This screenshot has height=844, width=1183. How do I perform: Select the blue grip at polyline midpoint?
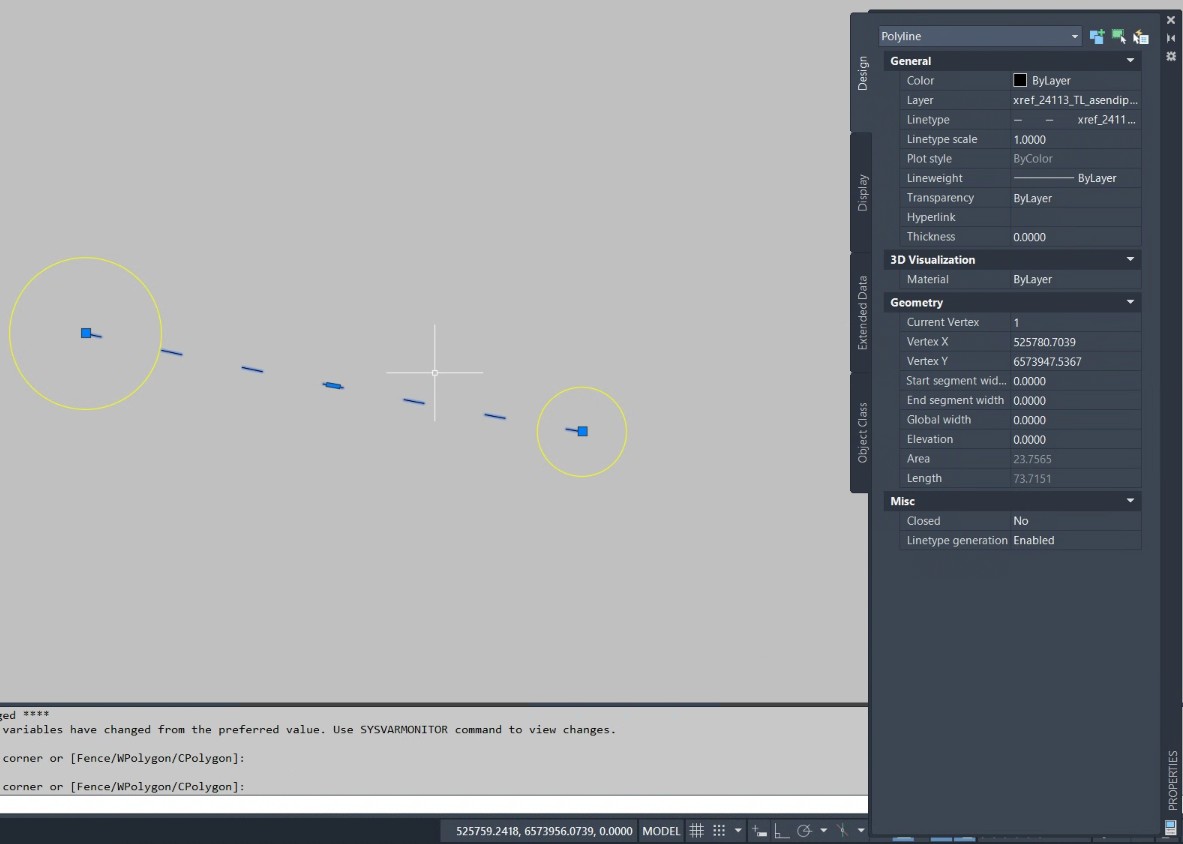[333, 385]
